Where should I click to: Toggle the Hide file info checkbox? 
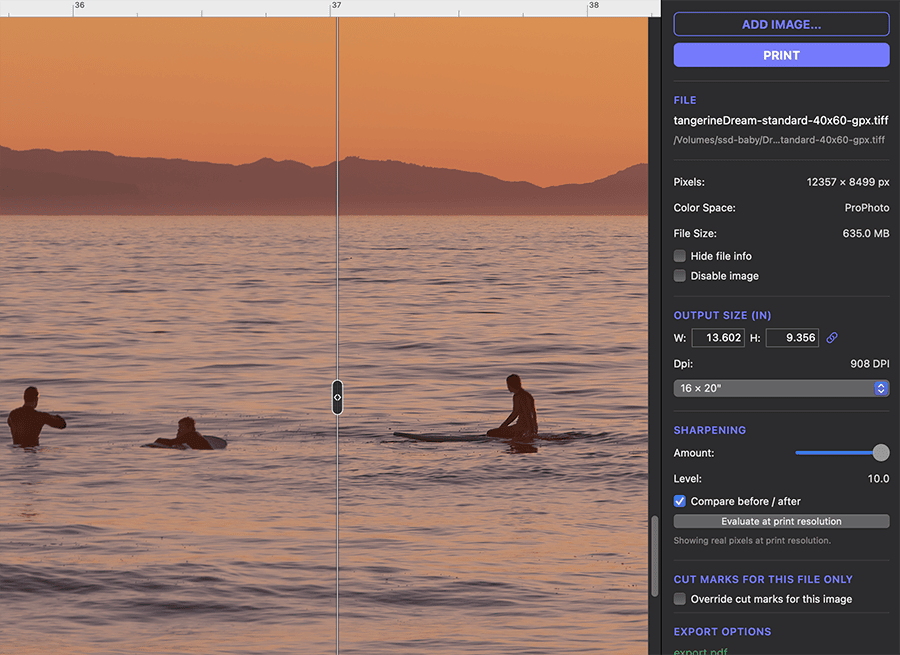coord(680,255)
